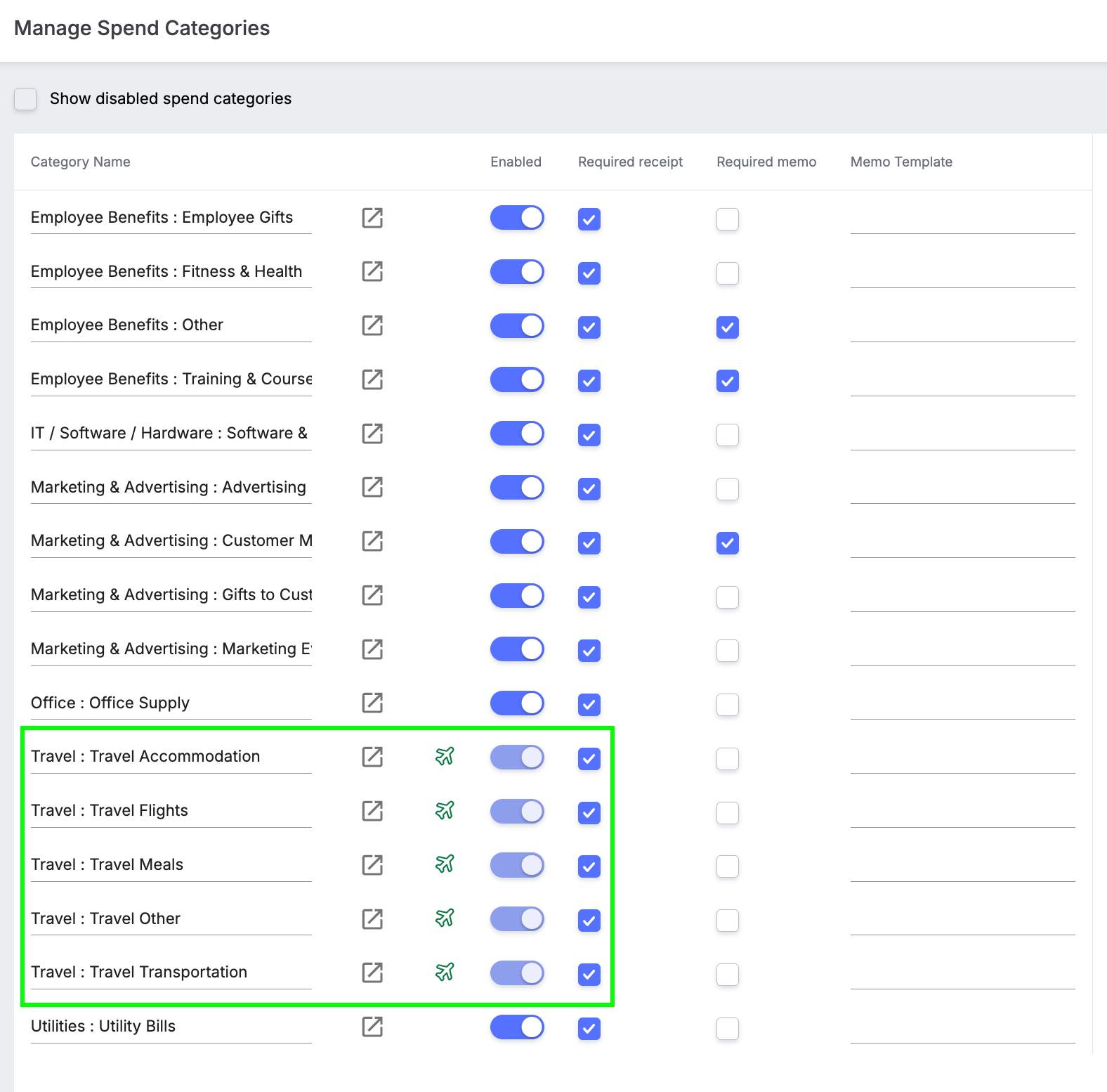Open external link for Utility Bills

pyautogui.click(x=372, y=1027)
